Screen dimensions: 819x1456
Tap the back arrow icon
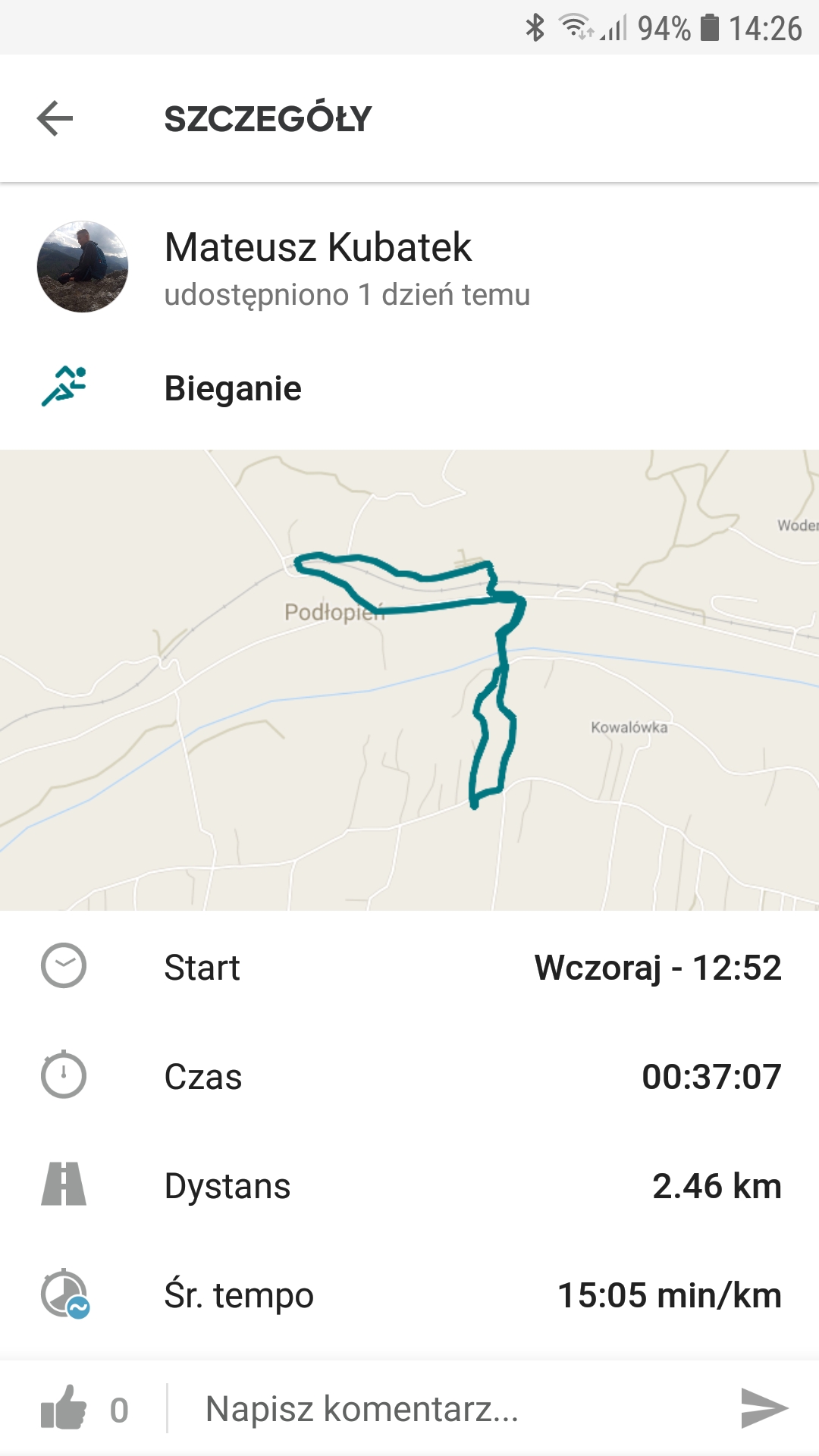tap(55, 118)
